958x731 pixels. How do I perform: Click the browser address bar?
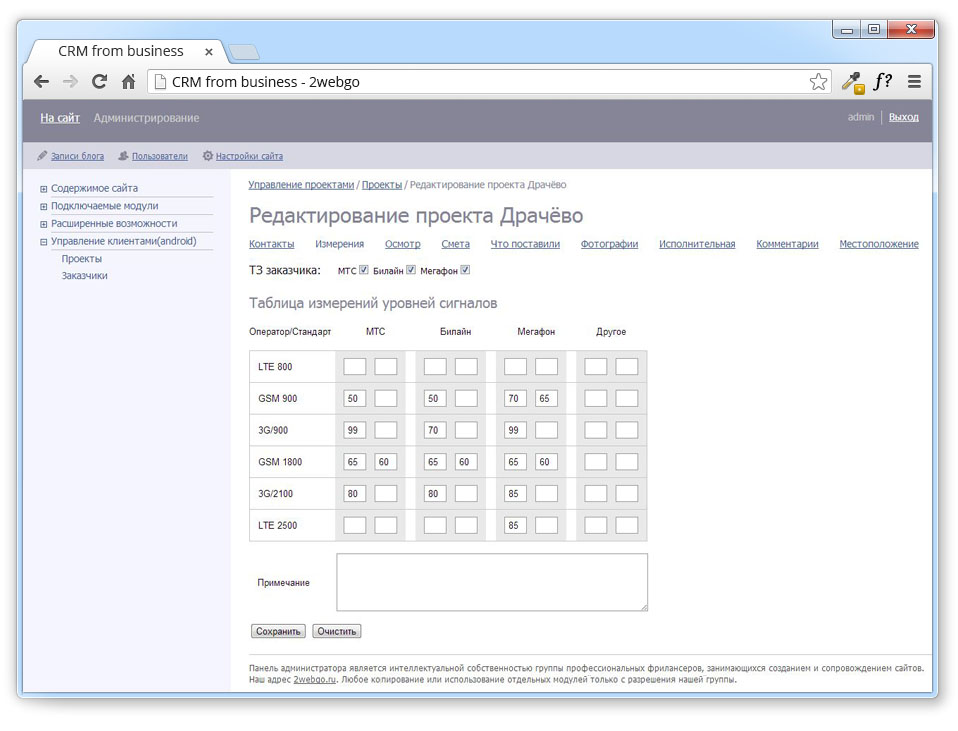point(489,82)
